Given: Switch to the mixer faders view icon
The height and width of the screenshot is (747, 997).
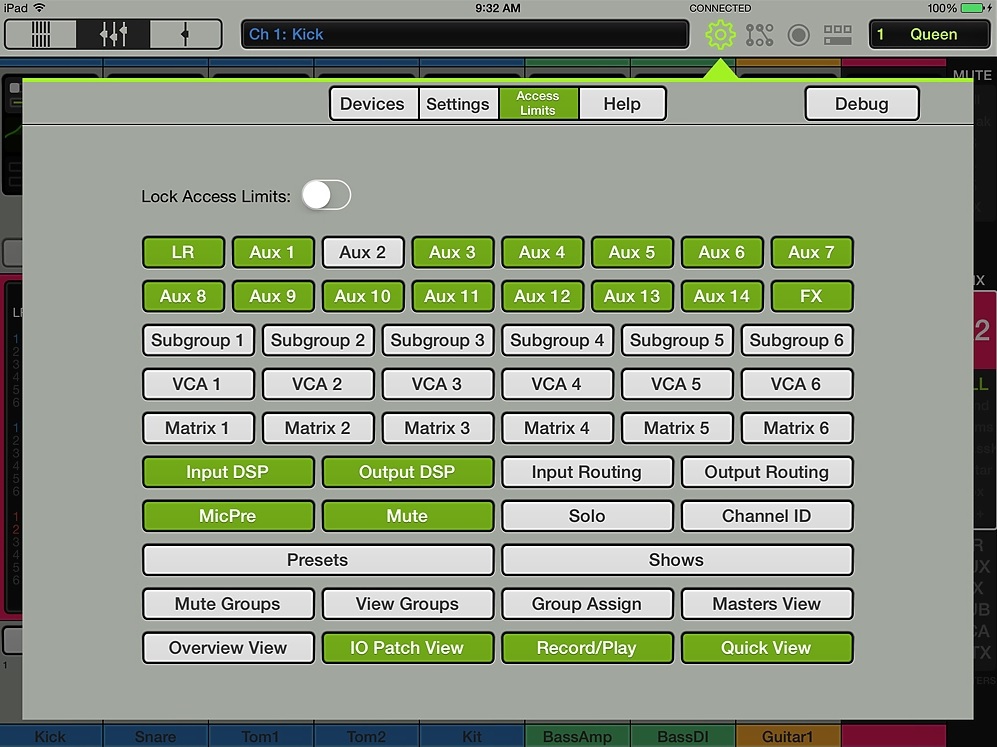Looking at the screenshot, I should coord(113,35).
